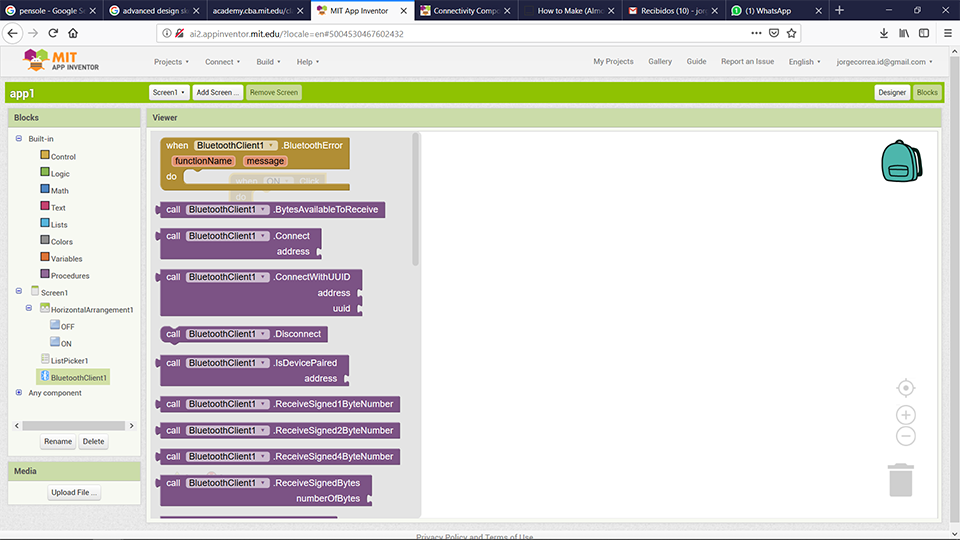Click the ListPicker1 component icon
The height and width of the screenshot is (540, 960).
click(45, 359)
